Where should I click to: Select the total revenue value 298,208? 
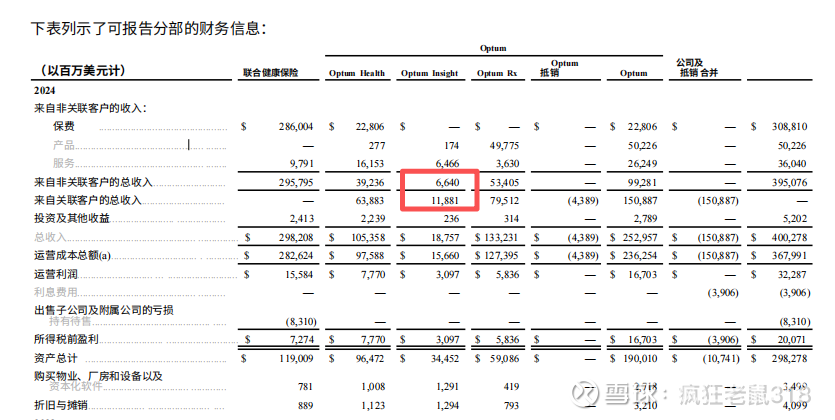pyautogui.click(x=296, y=237)
